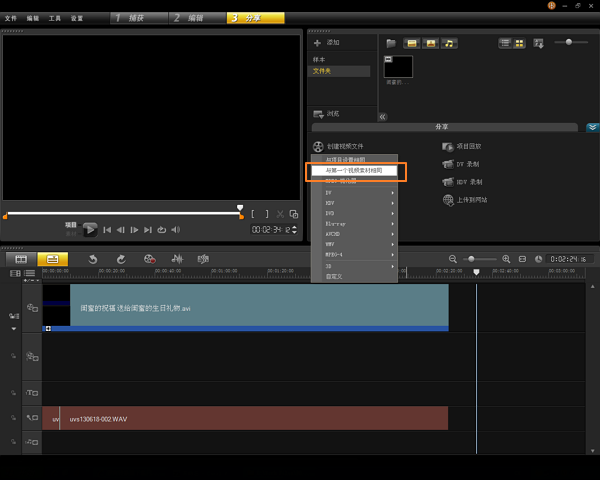
Task: Switch to storyboard view button
Action: click(21, 259)
